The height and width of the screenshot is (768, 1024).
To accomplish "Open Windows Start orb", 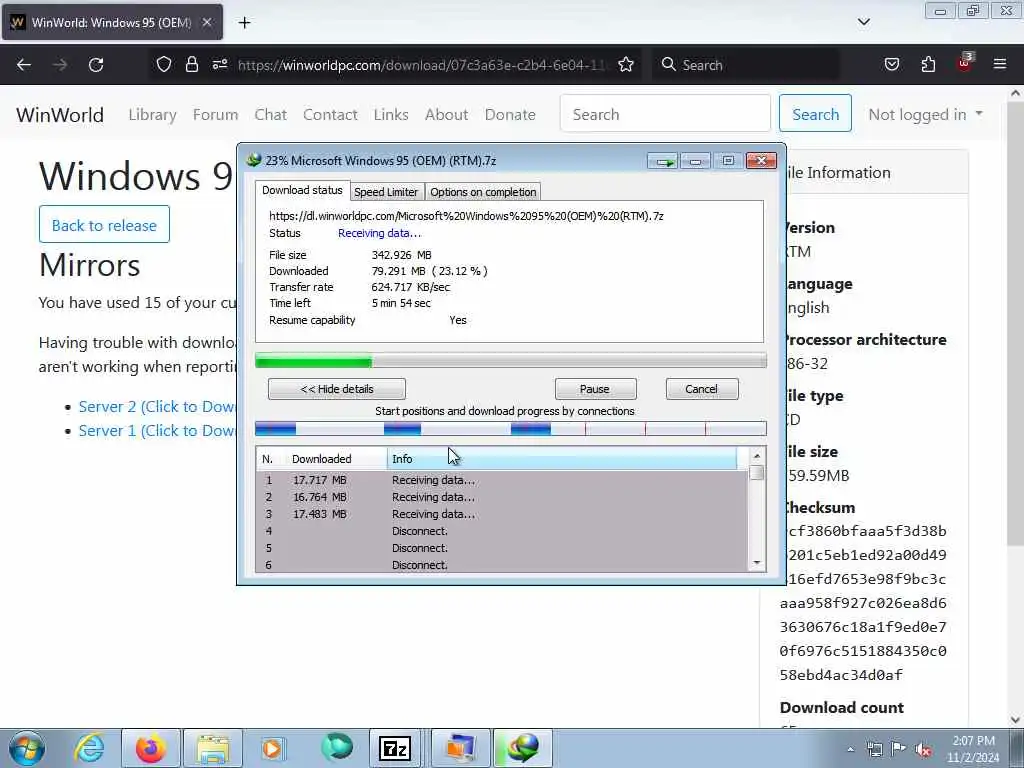I will [26, 748].
